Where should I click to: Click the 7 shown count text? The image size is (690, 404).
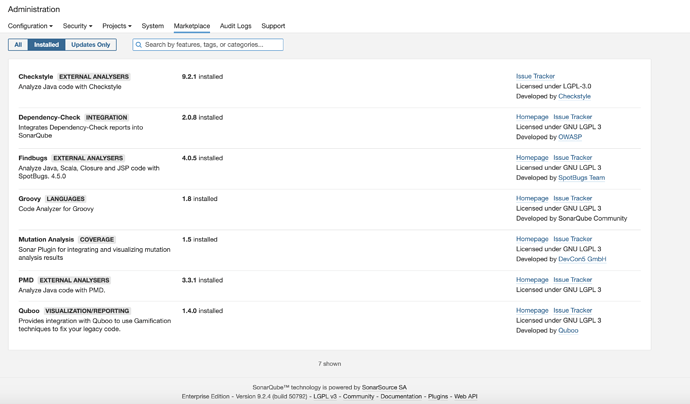[330, 364]
